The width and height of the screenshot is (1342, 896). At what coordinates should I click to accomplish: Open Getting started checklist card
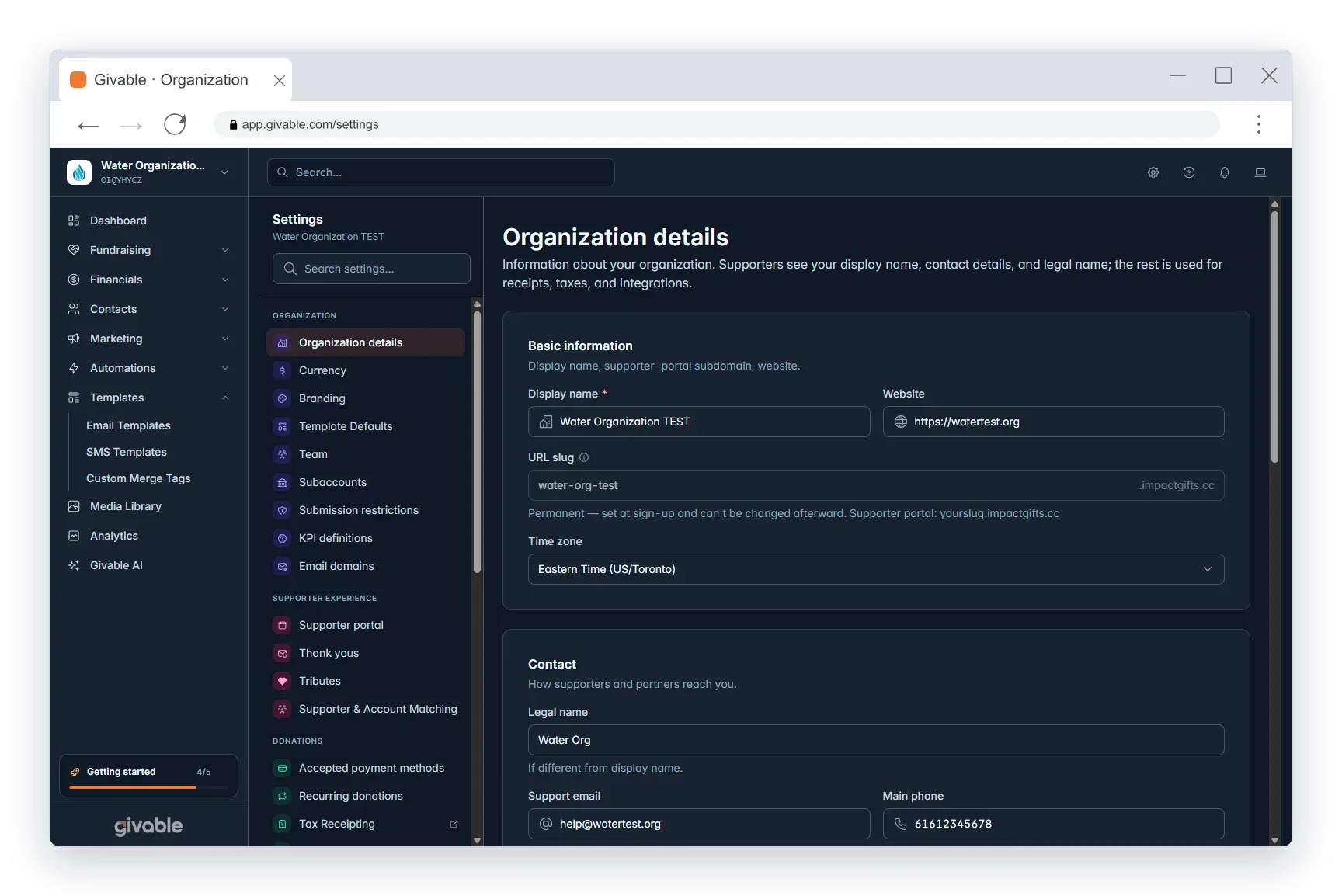click(x=148, y=776)
